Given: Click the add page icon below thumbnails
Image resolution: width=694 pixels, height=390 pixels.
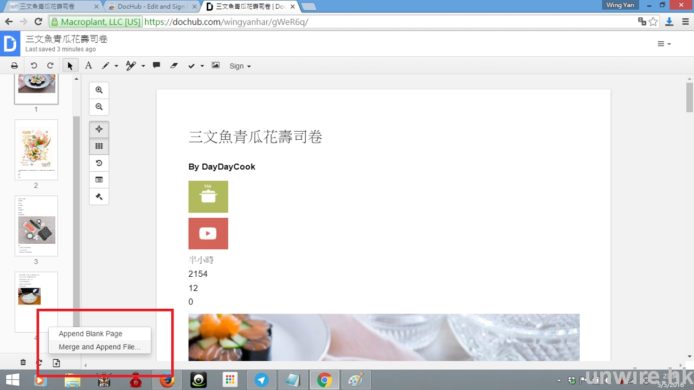Looking at the screenshot, I should pyautogui.click(x=56, y=363).
